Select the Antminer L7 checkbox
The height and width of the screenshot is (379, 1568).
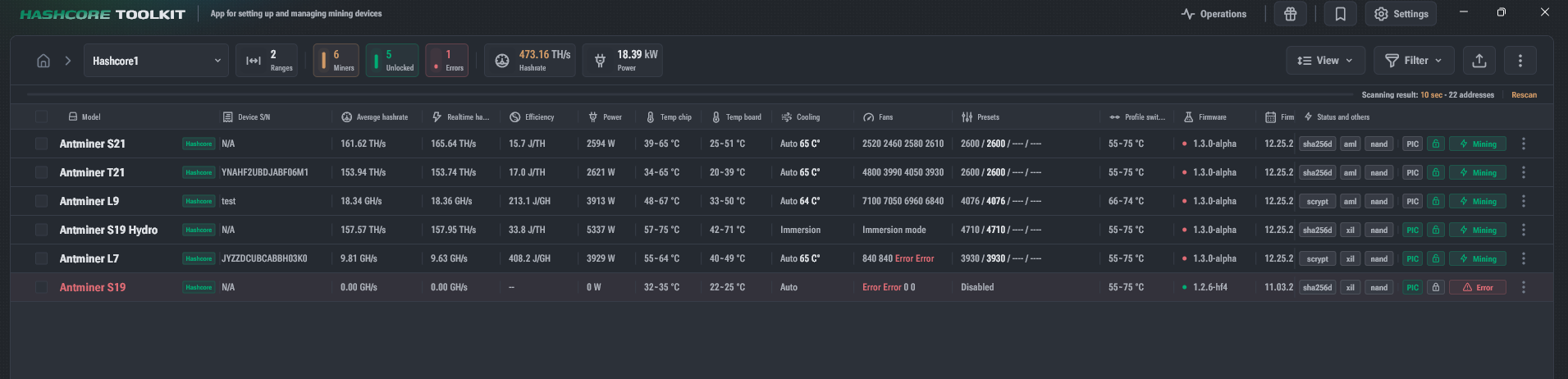(41, 258)
